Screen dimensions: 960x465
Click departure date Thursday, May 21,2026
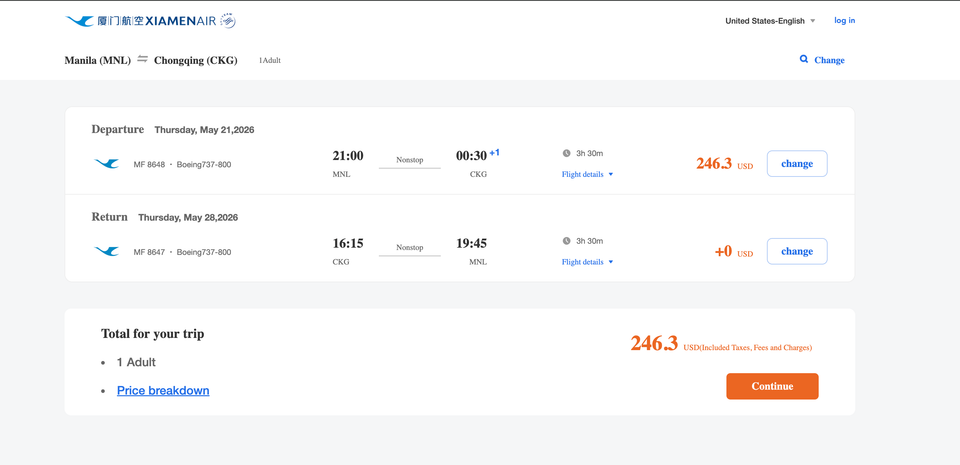pyautogui.click(x=204, y=130)
